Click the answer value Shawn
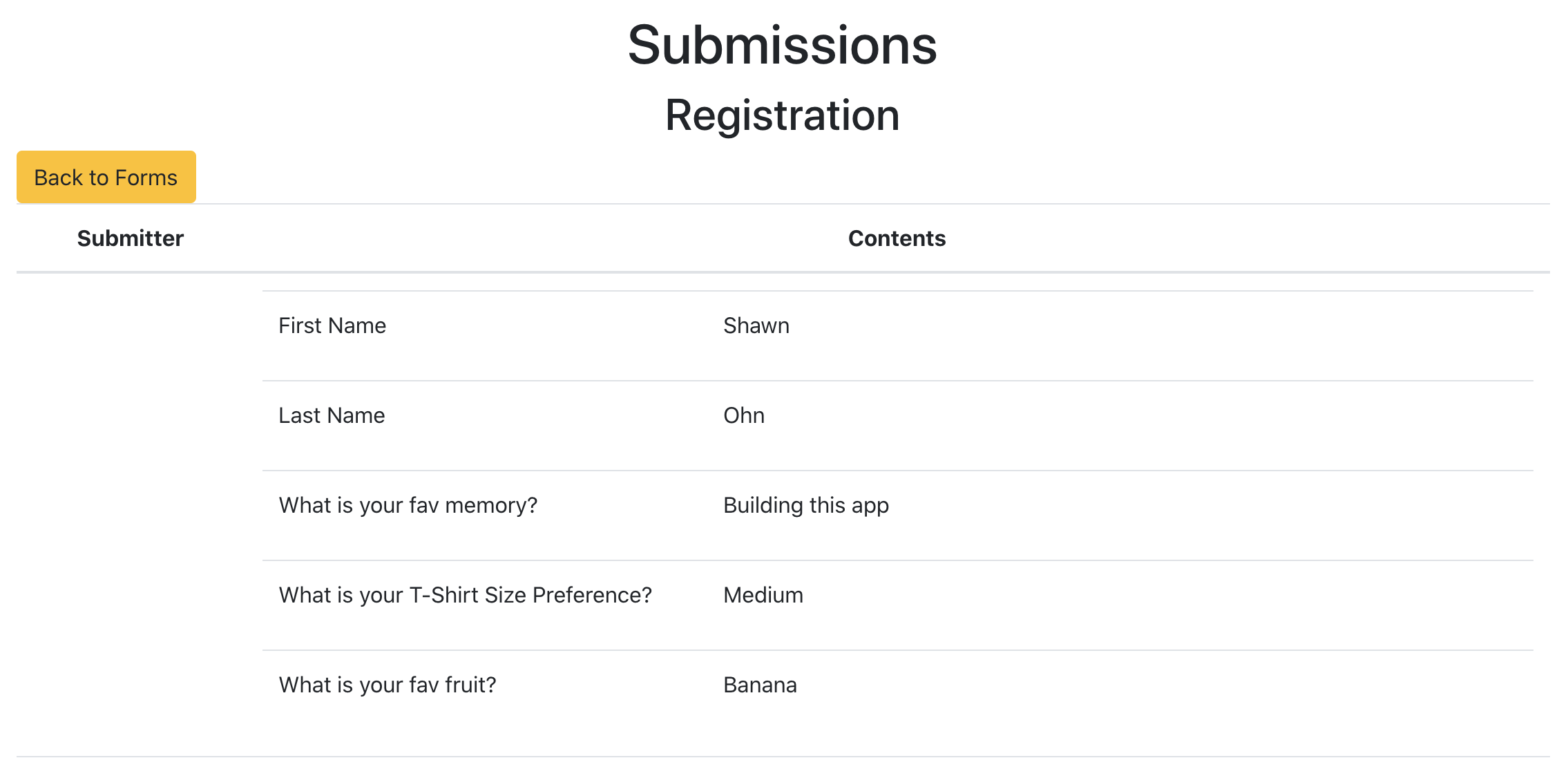 click(x=756, y=325)
